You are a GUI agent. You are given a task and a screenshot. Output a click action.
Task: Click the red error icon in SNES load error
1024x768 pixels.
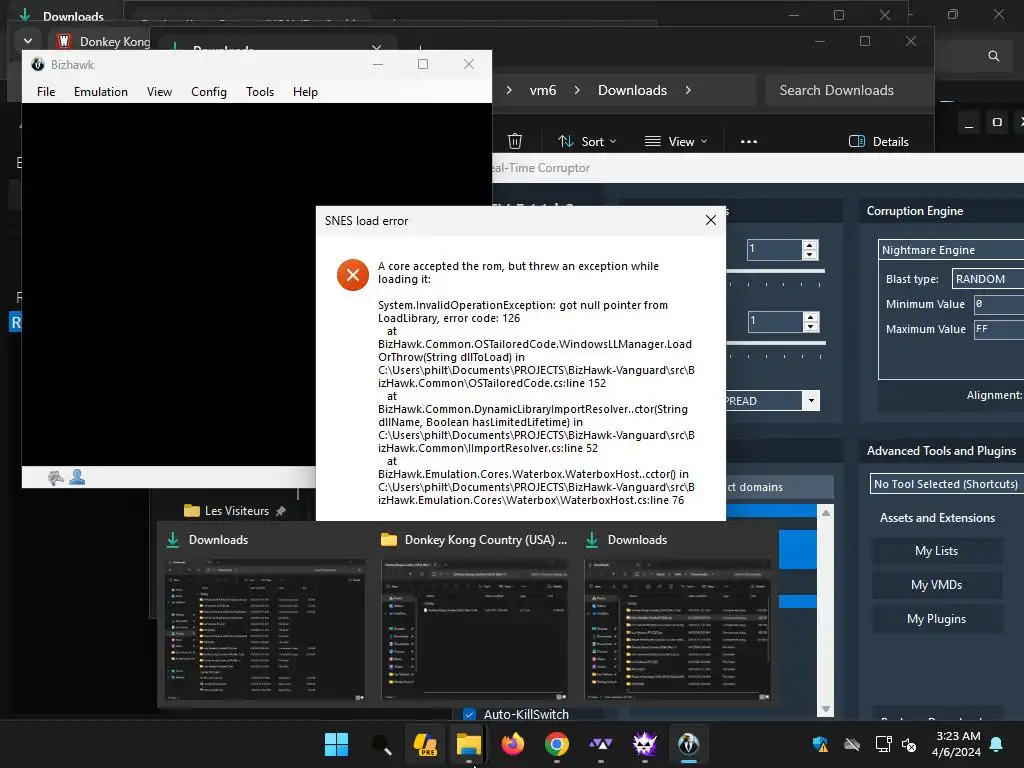click(x=353, y=275)
